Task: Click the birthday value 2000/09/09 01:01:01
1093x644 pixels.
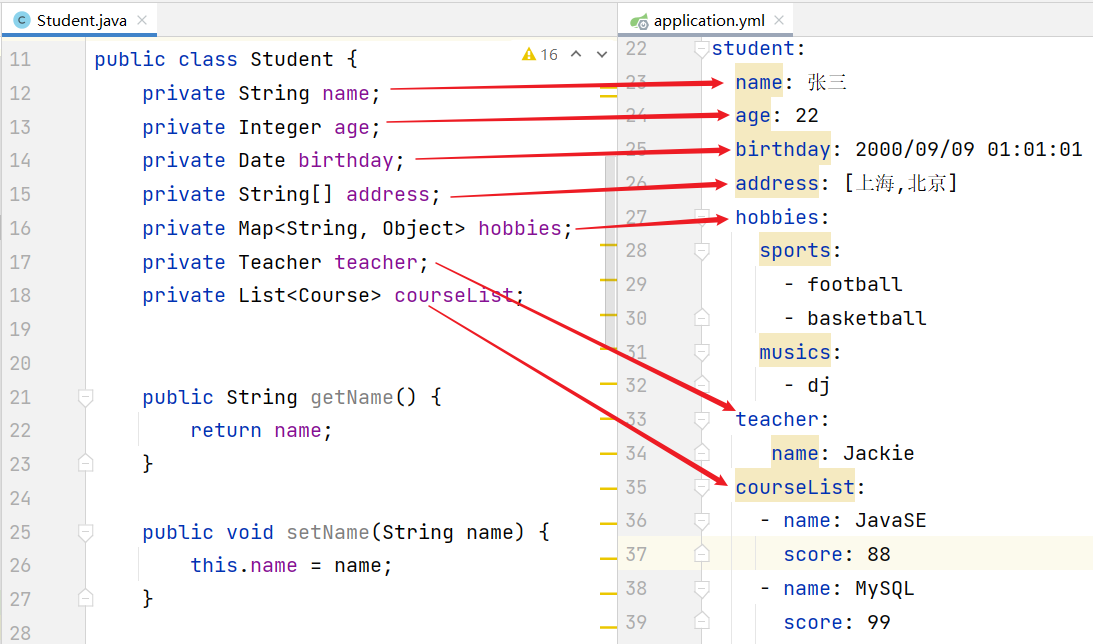Action: [968, 149]
